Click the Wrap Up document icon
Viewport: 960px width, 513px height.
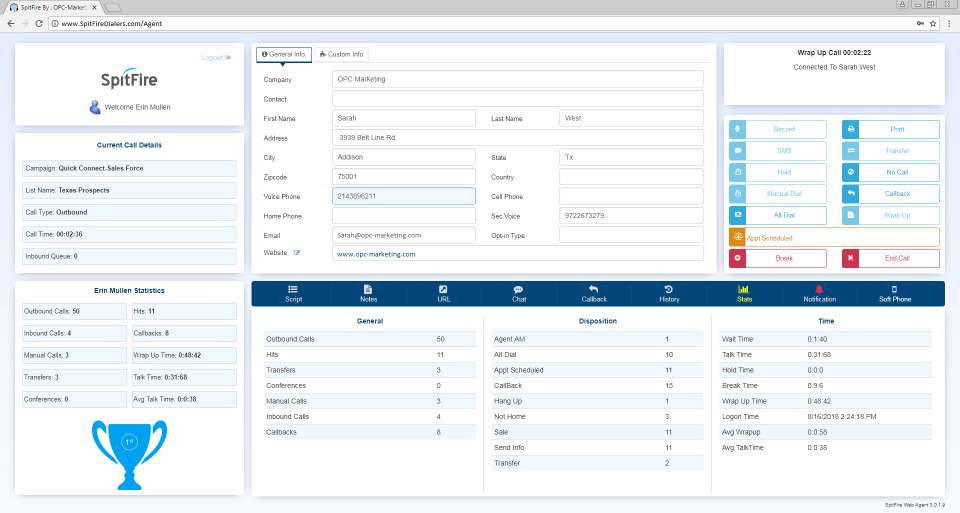(x=850, y=215)
